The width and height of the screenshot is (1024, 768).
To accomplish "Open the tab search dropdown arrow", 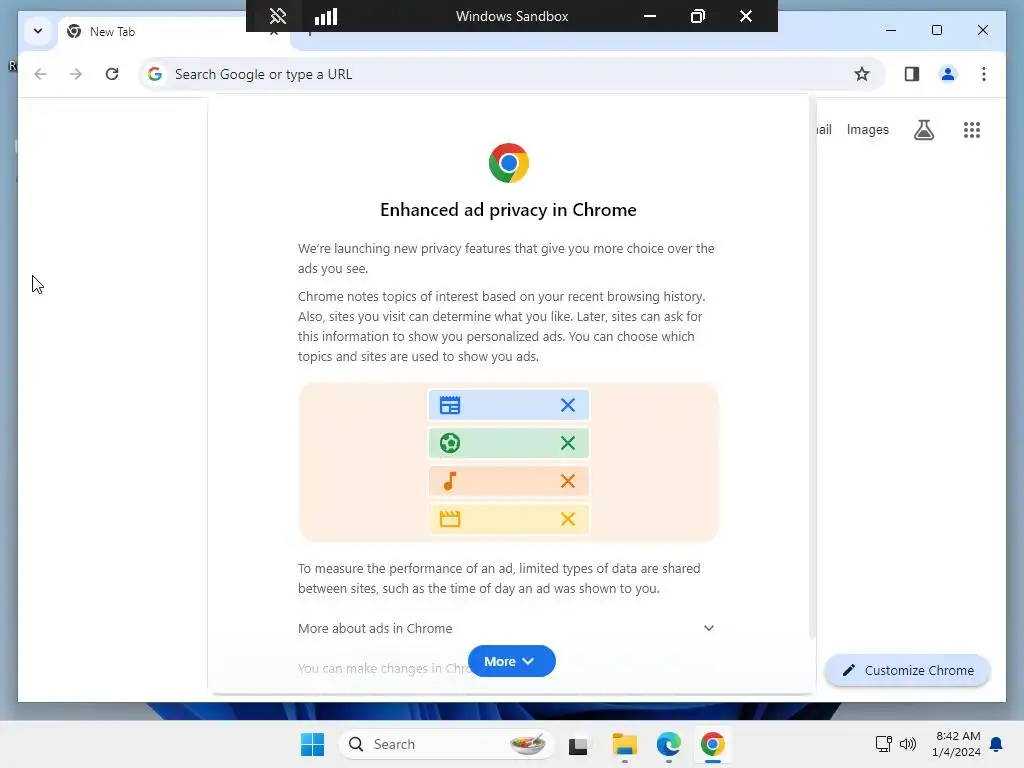I will pyautogui.click(x=38, y=31).
